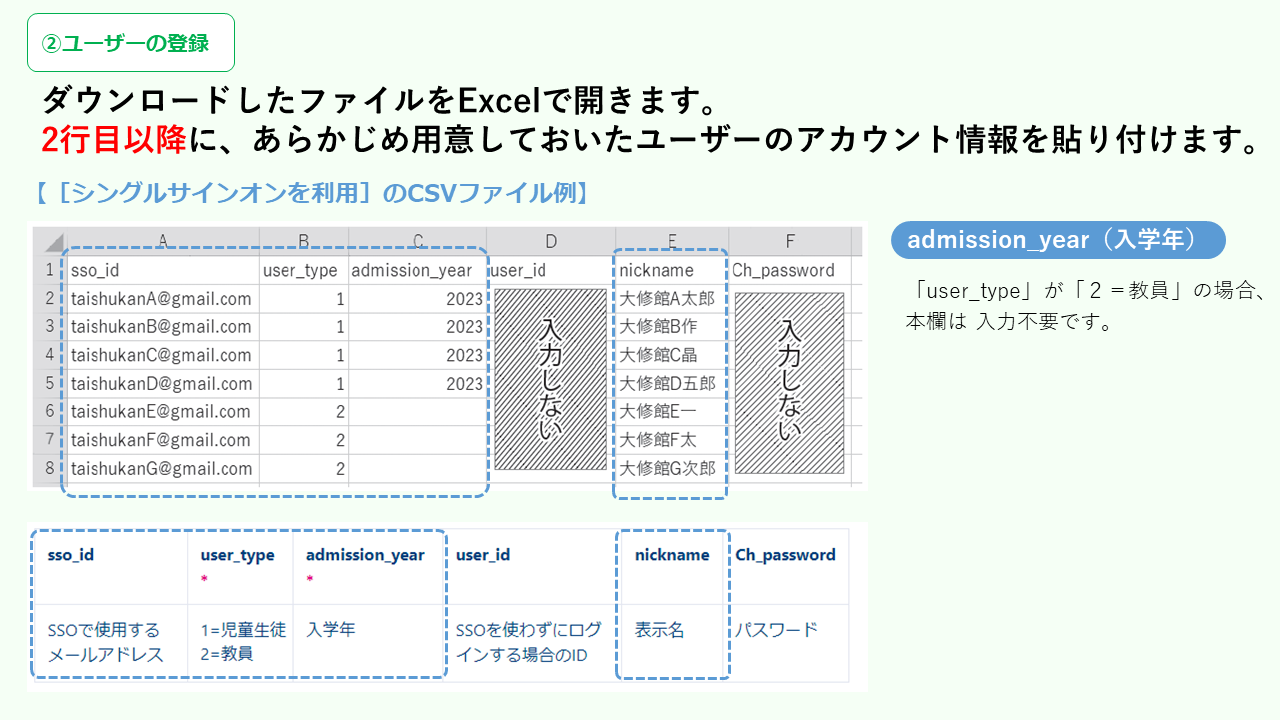Select row 6 header number
Screen dimensions: 1280x720
coord(50,411)
